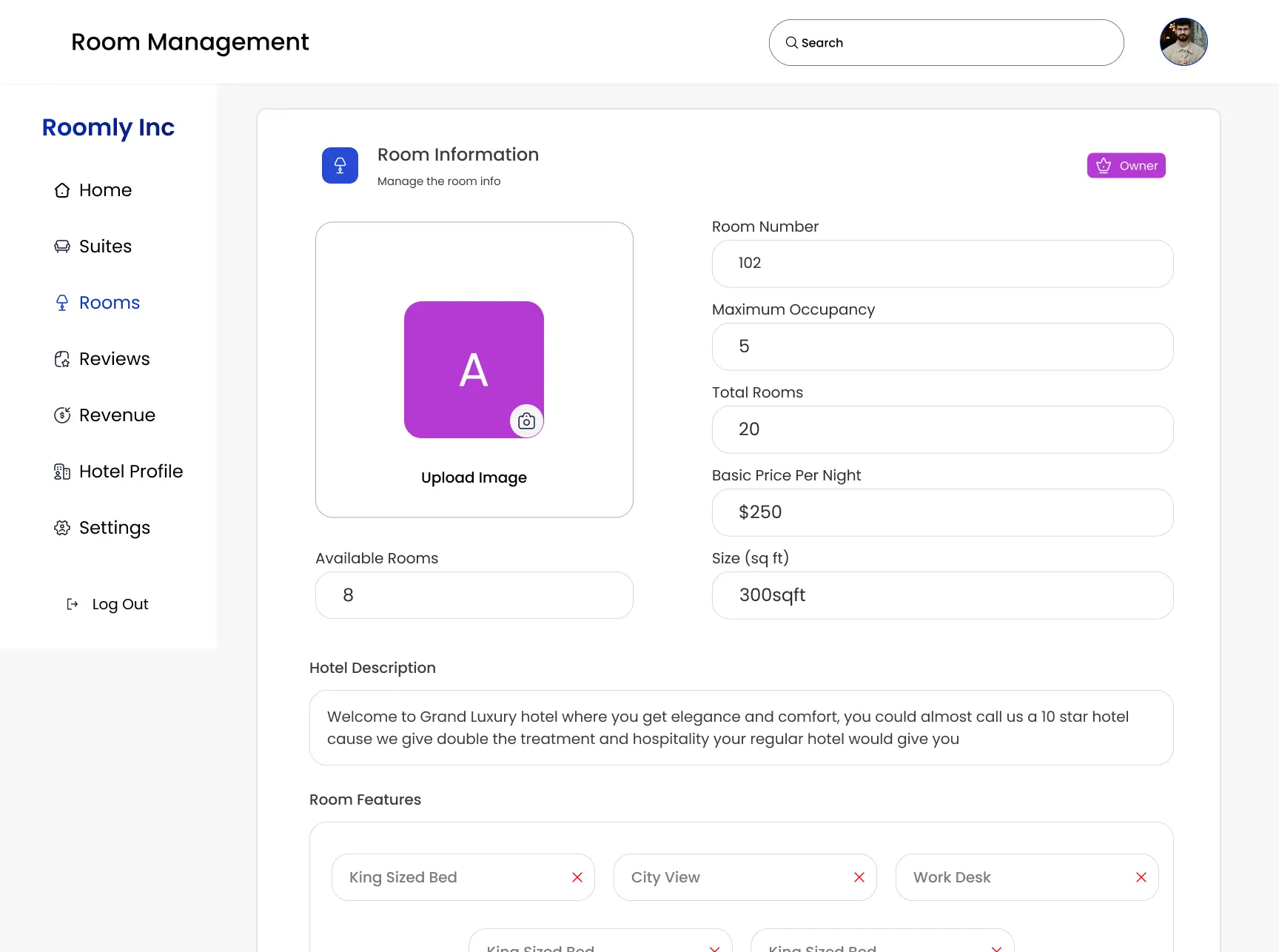Click the Upload Image label

tap(474, 477)
